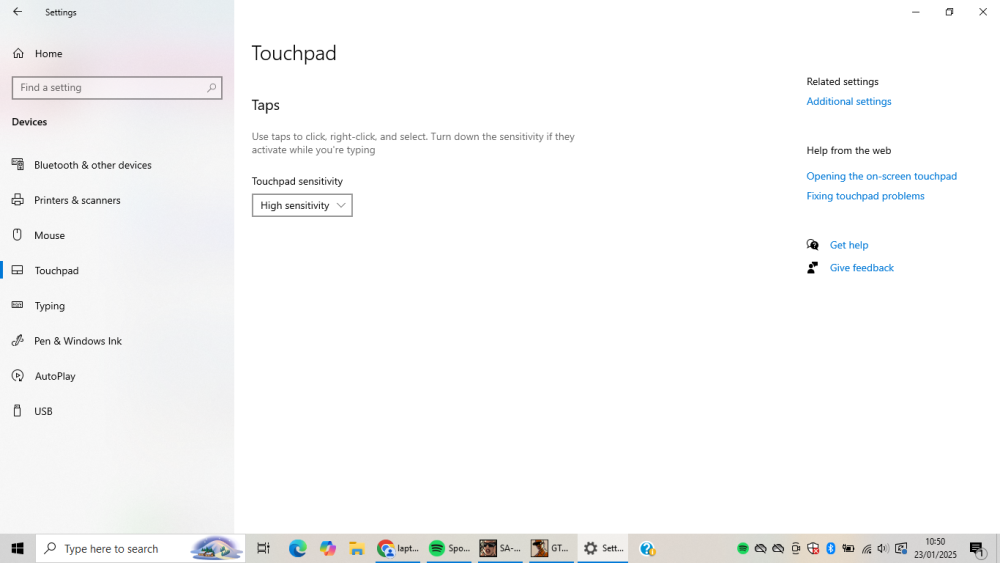Click the printer icon in sidebar

[x=18, y=200]
